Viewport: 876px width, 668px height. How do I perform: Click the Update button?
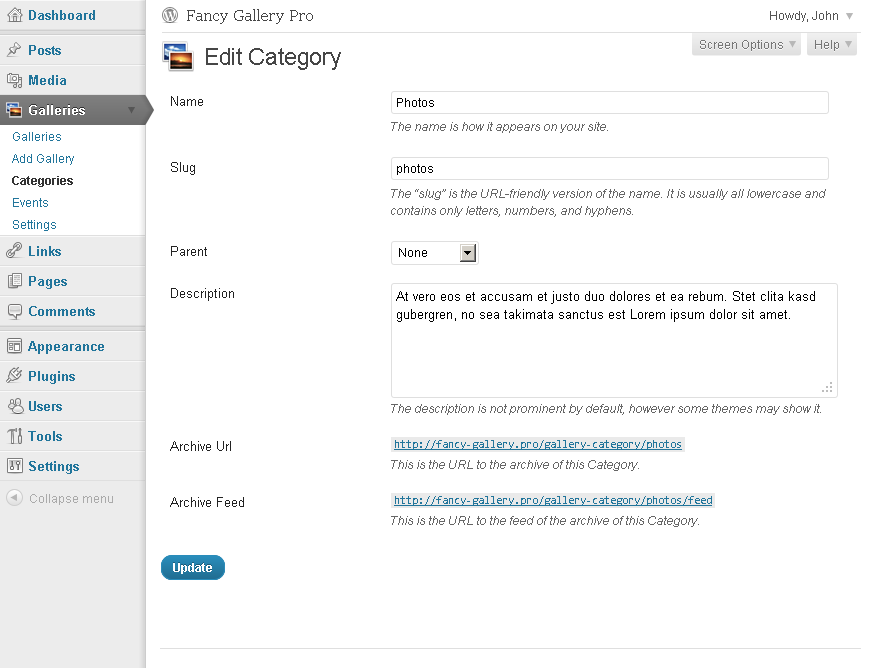tap(193, 567)
